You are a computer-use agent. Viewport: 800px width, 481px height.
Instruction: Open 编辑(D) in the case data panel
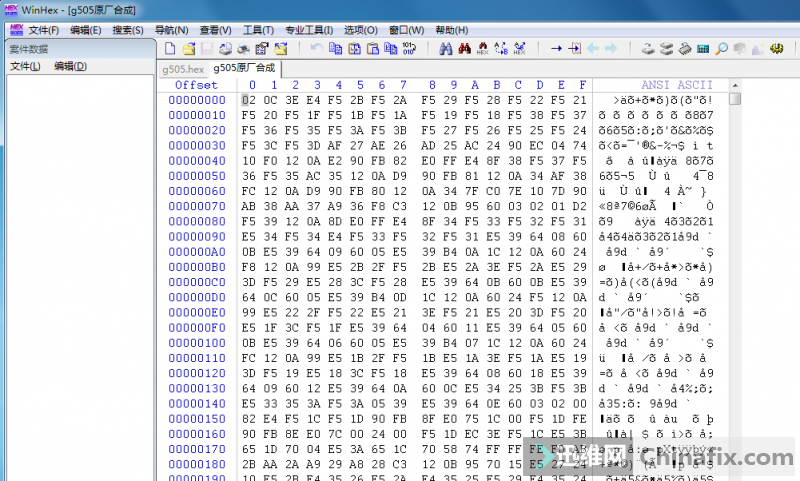click(70, 67)
